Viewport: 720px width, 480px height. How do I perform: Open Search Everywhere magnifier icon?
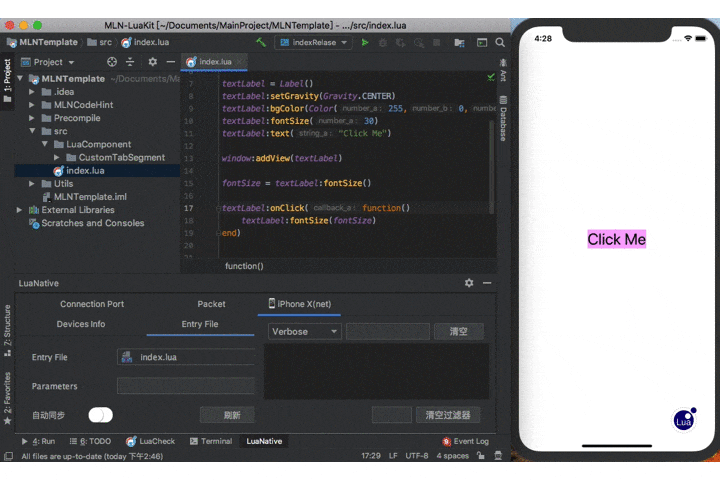click(x=500, y=42)
